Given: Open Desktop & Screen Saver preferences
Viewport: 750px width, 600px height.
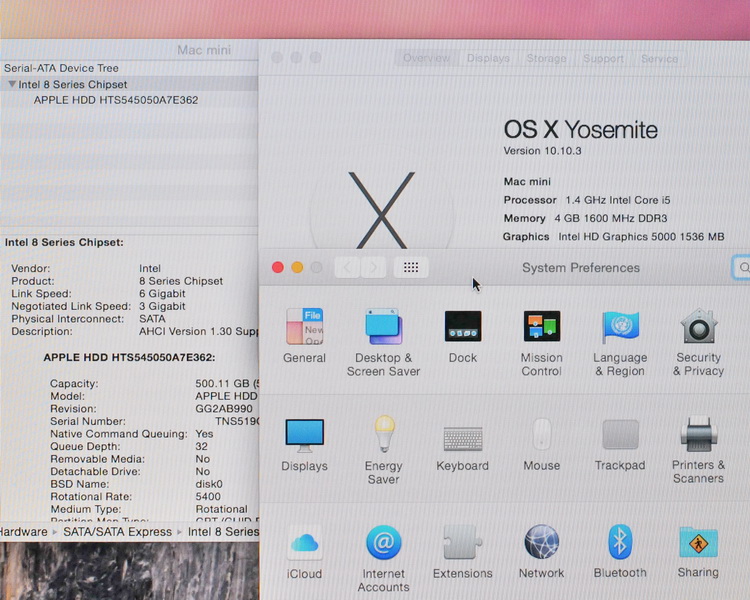Looking at the screenshot, I should [x=383, y=342].
